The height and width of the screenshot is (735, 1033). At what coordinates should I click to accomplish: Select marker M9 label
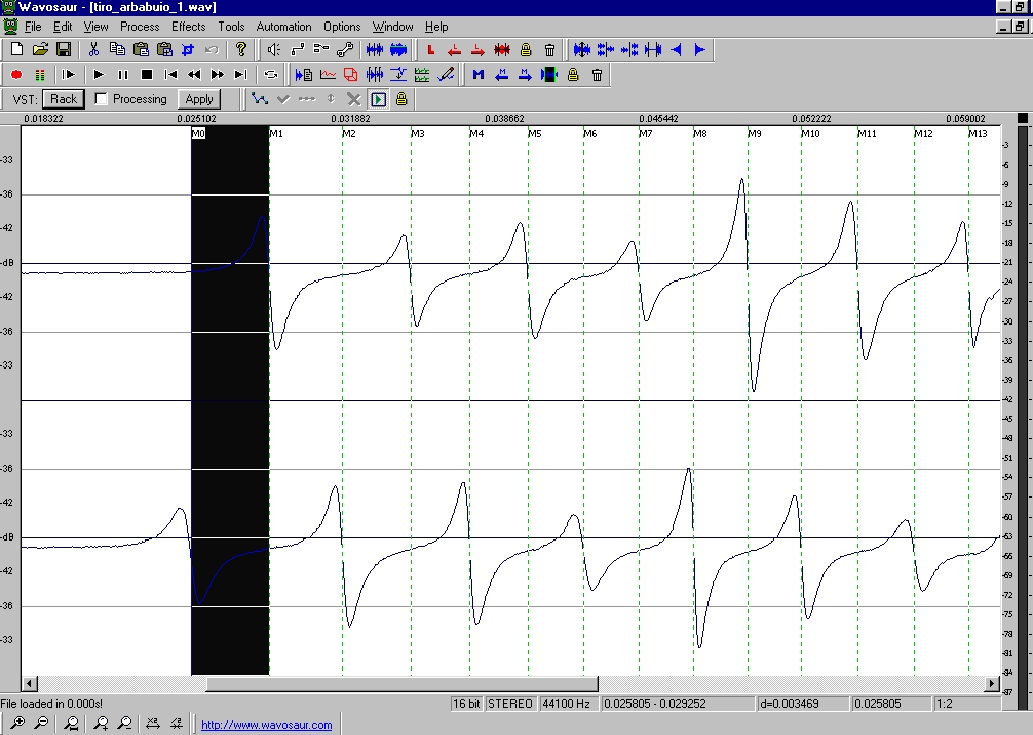755,134
